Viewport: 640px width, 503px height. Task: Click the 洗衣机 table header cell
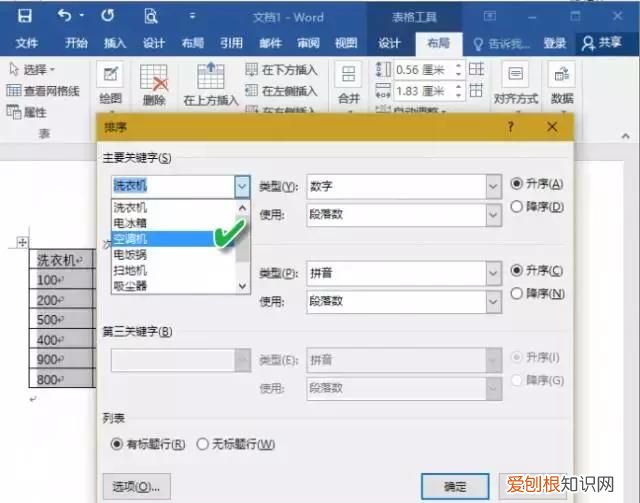62,260
